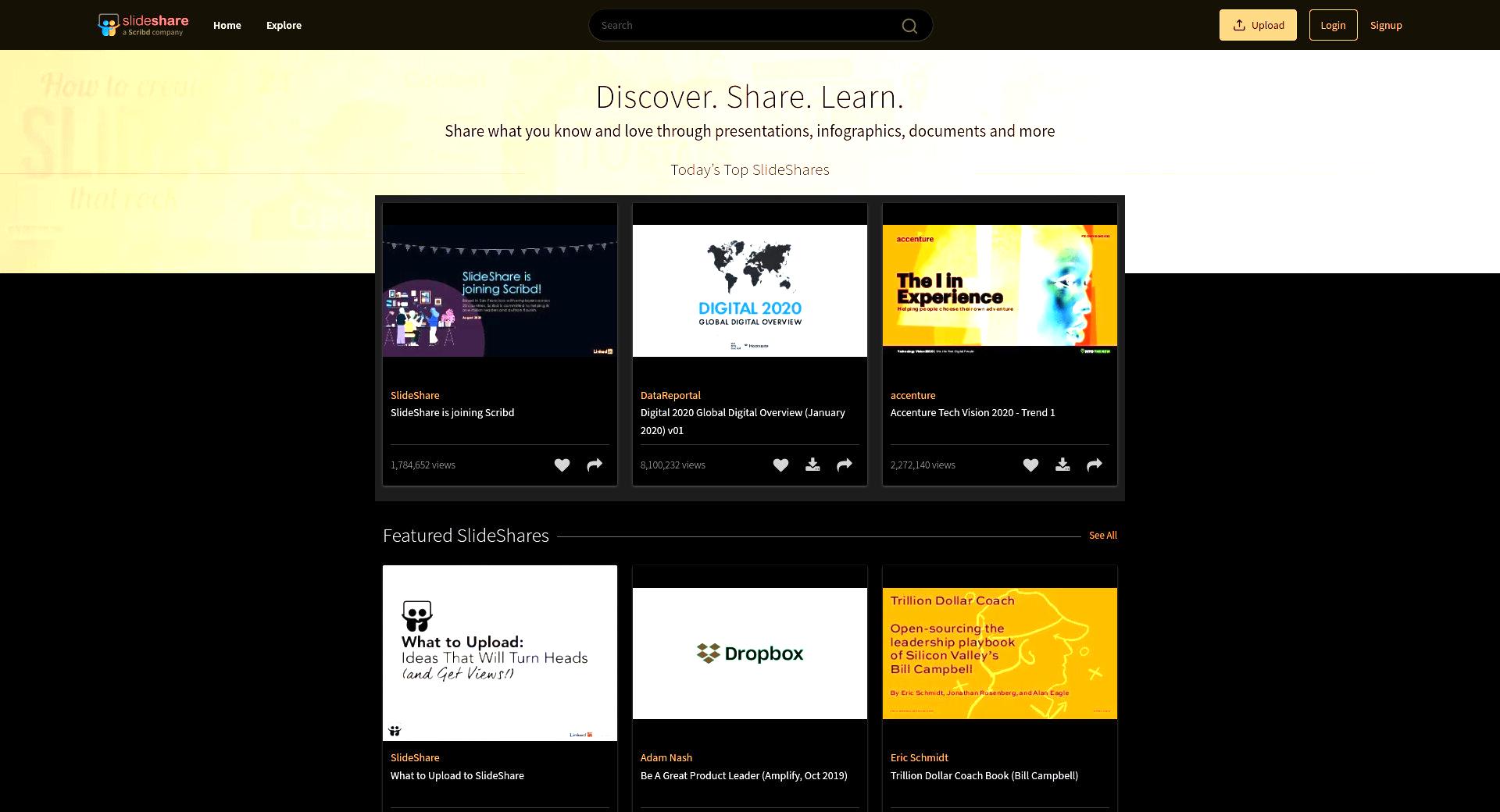Open the SlideShare is joining Scribd thumbnail
1500x812 pixels.
(x=500, y=290)
